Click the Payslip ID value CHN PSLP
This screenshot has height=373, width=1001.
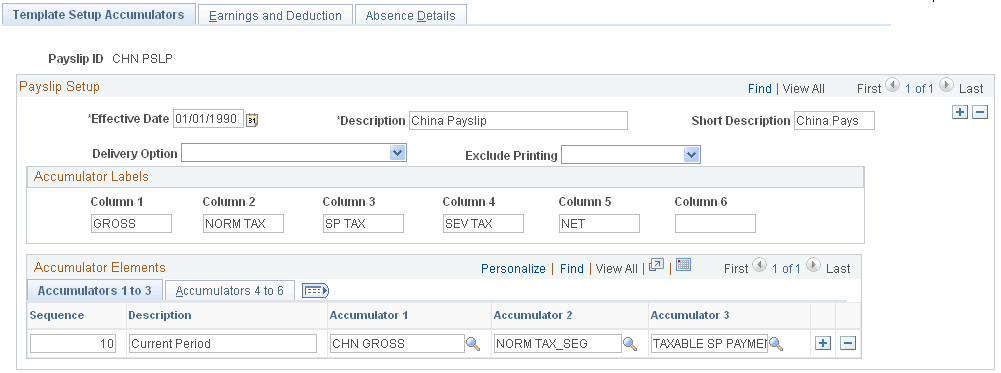(x=142, y=59)
